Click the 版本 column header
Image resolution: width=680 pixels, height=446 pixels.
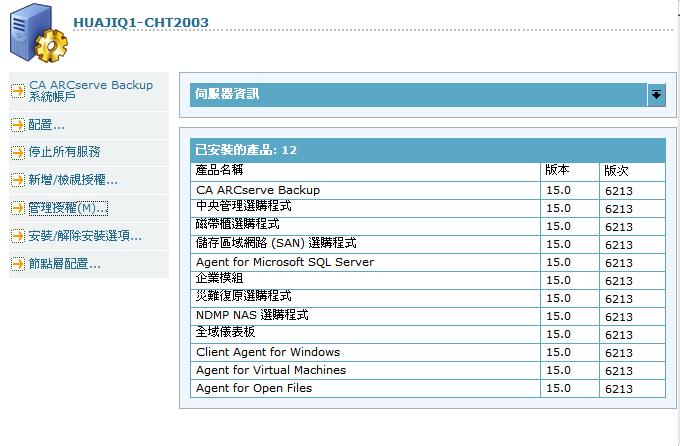pos(570,172)
